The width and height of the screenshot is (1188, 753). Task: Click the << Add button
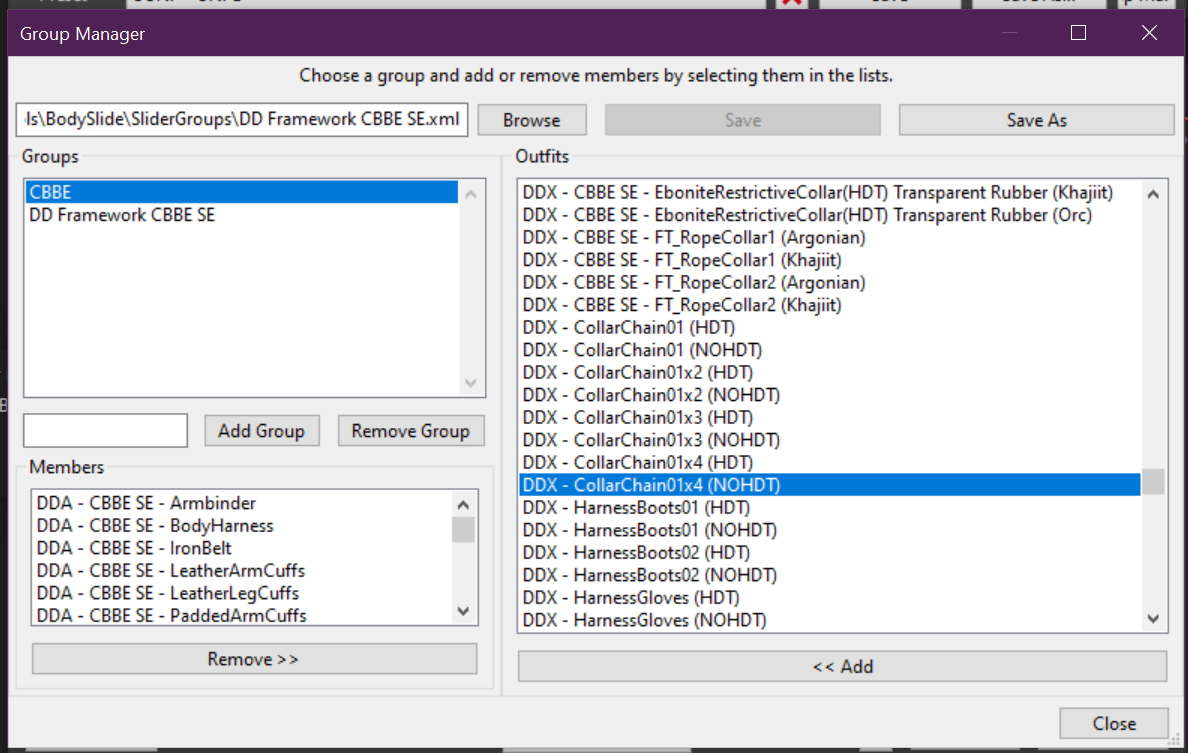(x=843, y=667)
